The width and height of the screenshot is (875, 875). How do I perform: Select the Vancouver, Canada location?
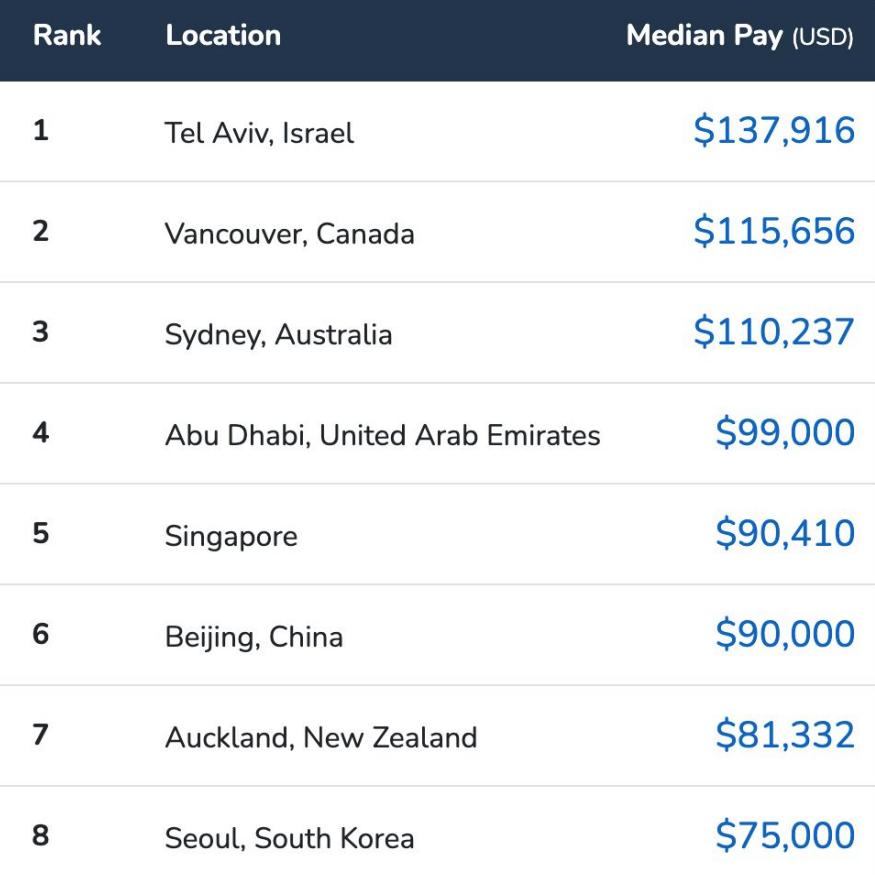pyautogui.click(x=290, y=233)
